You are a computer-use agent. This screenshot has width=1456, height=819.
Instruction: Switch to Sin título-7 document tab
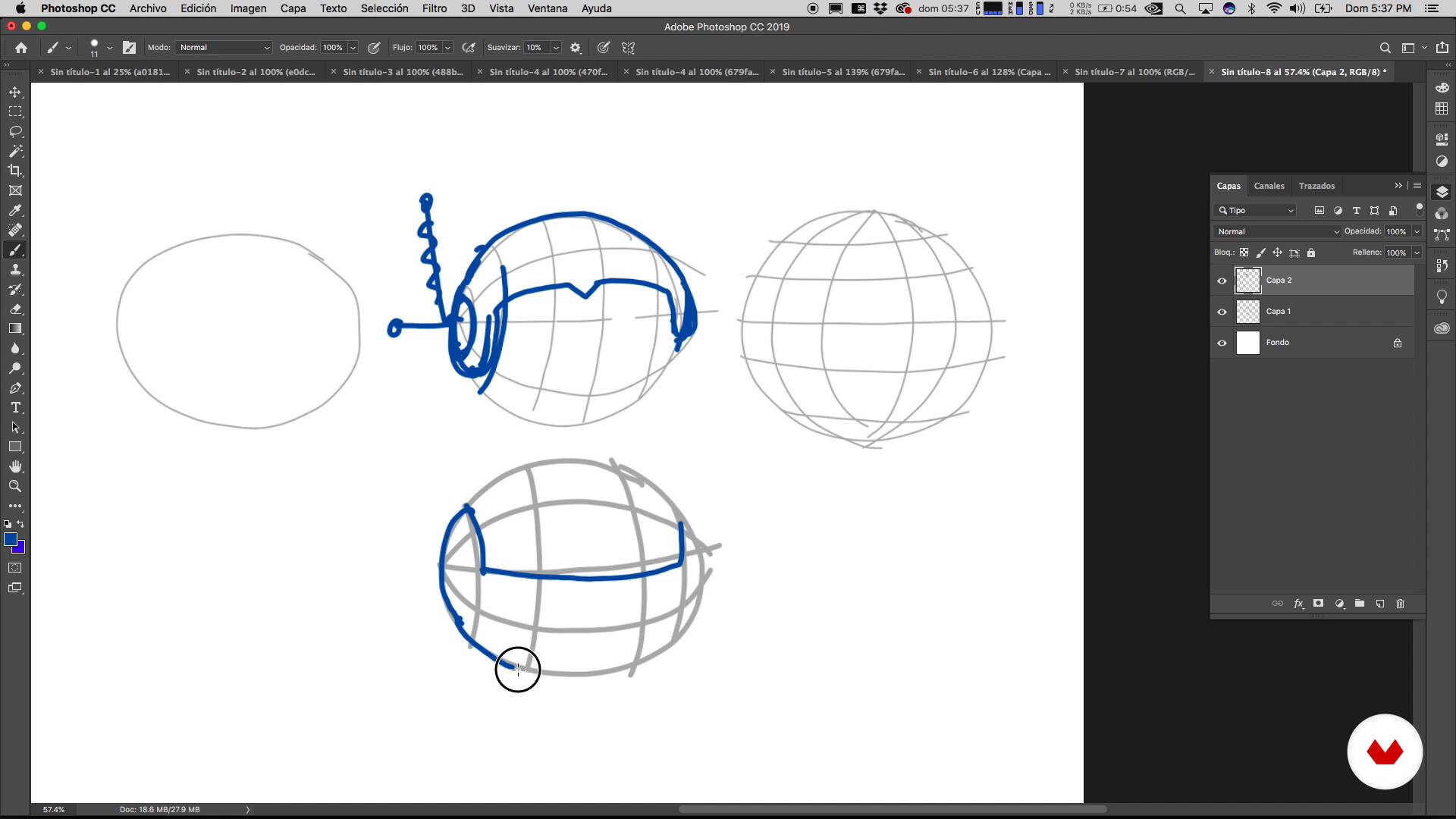(x=1134, y=72)
